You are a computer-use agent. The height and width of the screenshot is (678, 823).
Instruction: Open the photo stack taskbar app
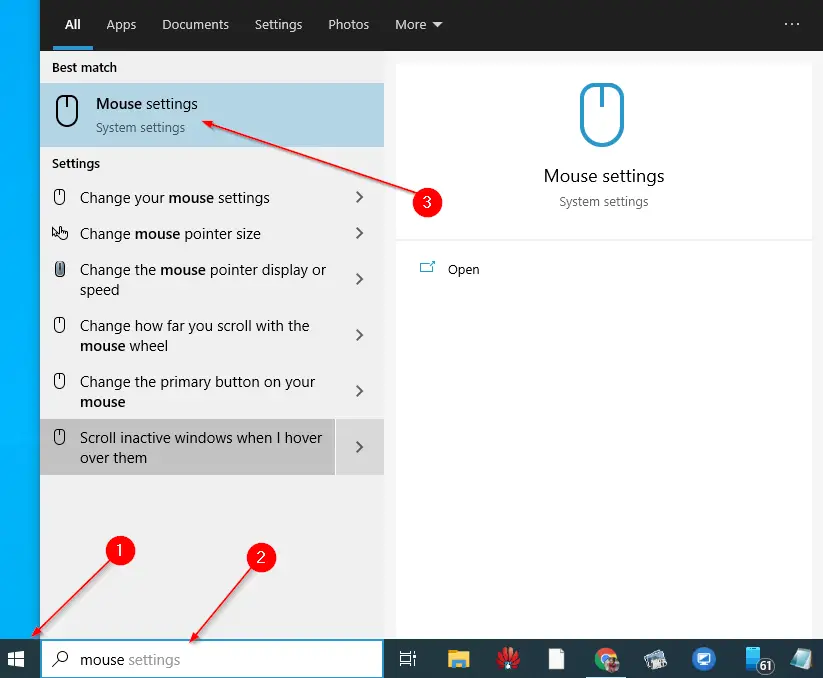coord(655,659)
